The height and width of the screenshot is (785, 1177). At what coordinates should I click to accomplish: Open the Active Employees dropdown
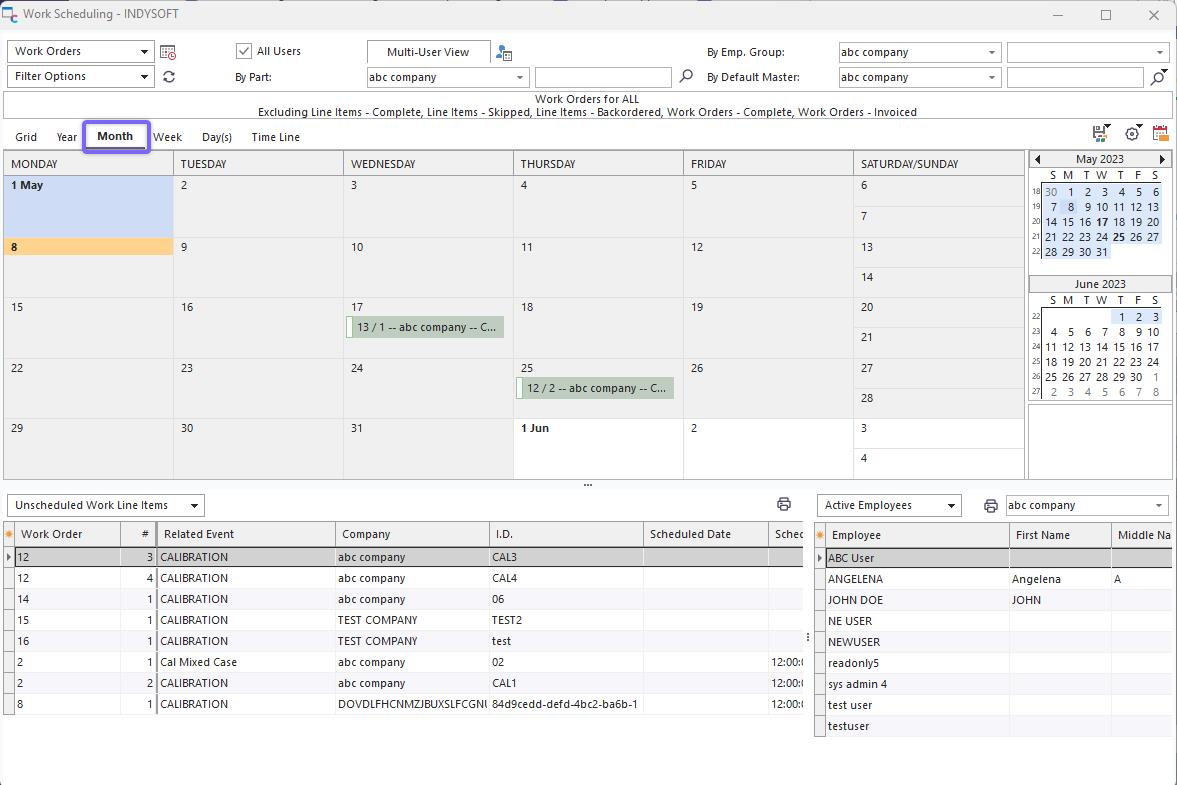pos(889,506)
